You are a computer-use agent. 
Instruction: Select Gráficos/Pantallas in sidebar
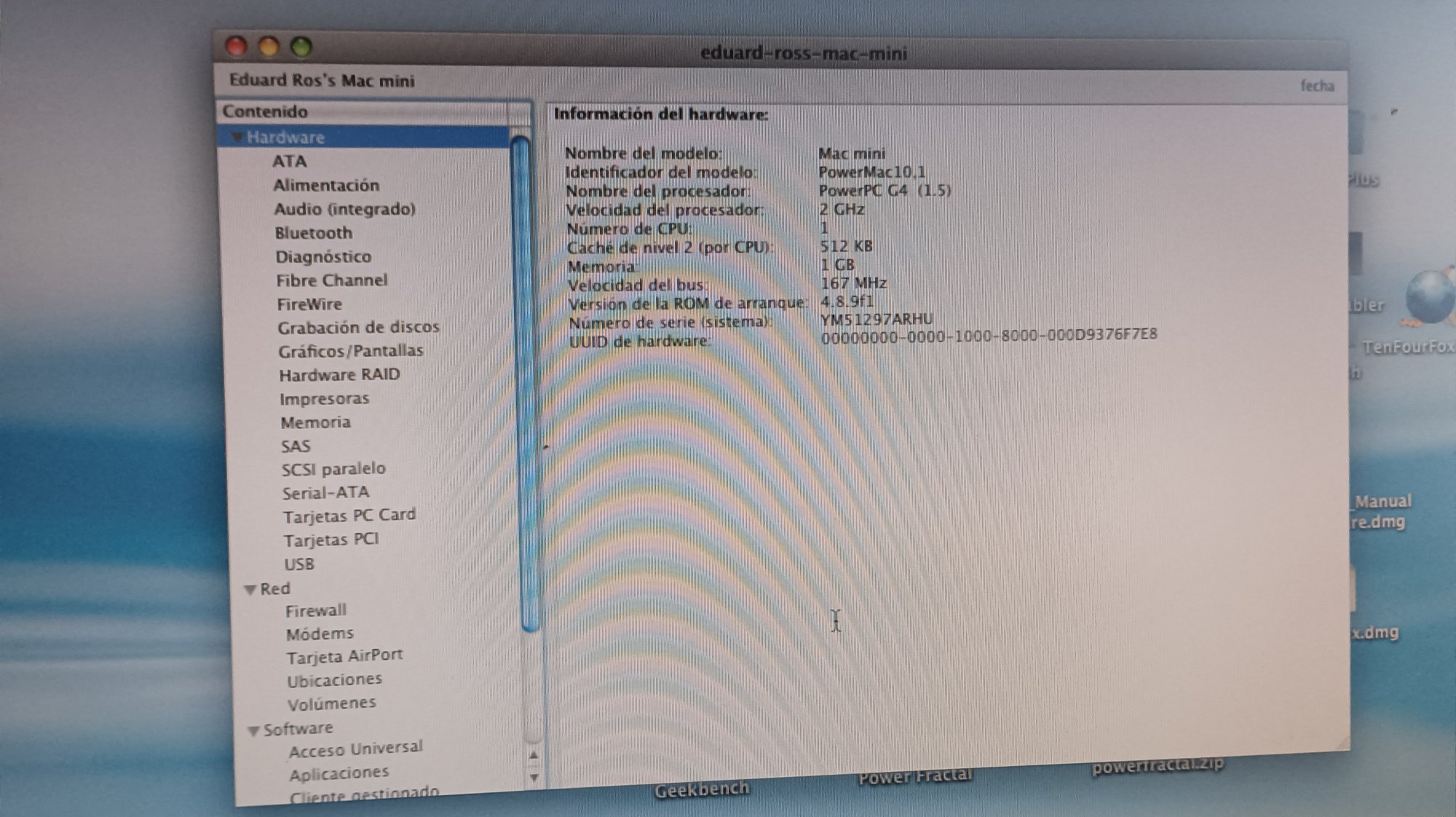click(x=350, y=351)
